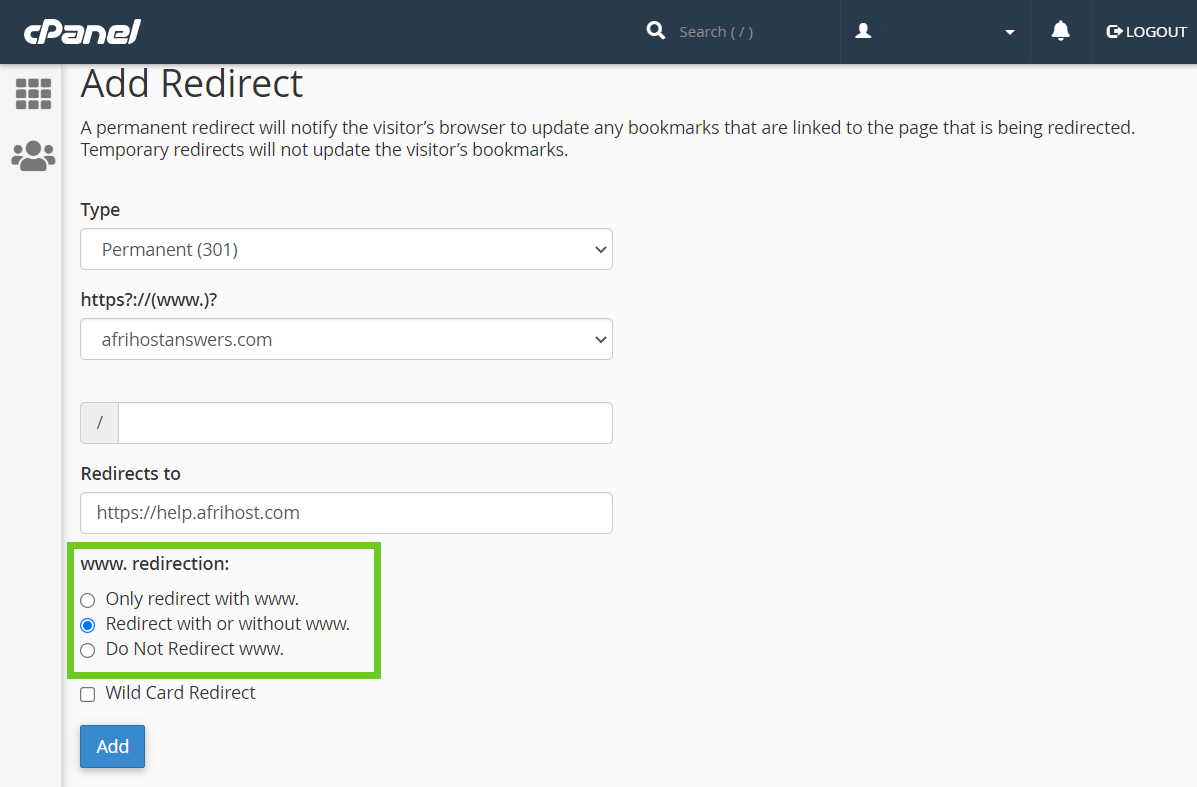Open the redirect Type dropdown

click(x=346, y=249)
